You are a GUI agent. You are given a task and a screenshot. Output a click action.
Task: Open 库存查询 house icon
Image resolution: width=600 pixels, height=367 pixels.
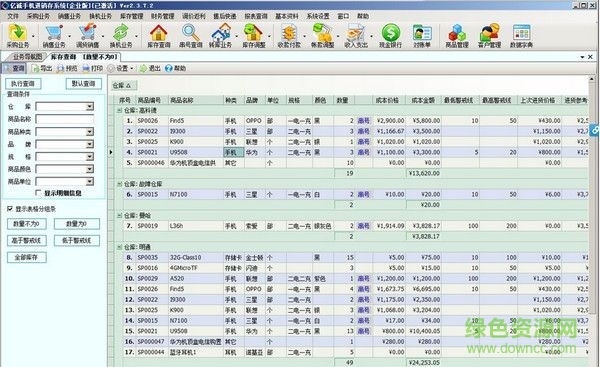coord(158,36)
